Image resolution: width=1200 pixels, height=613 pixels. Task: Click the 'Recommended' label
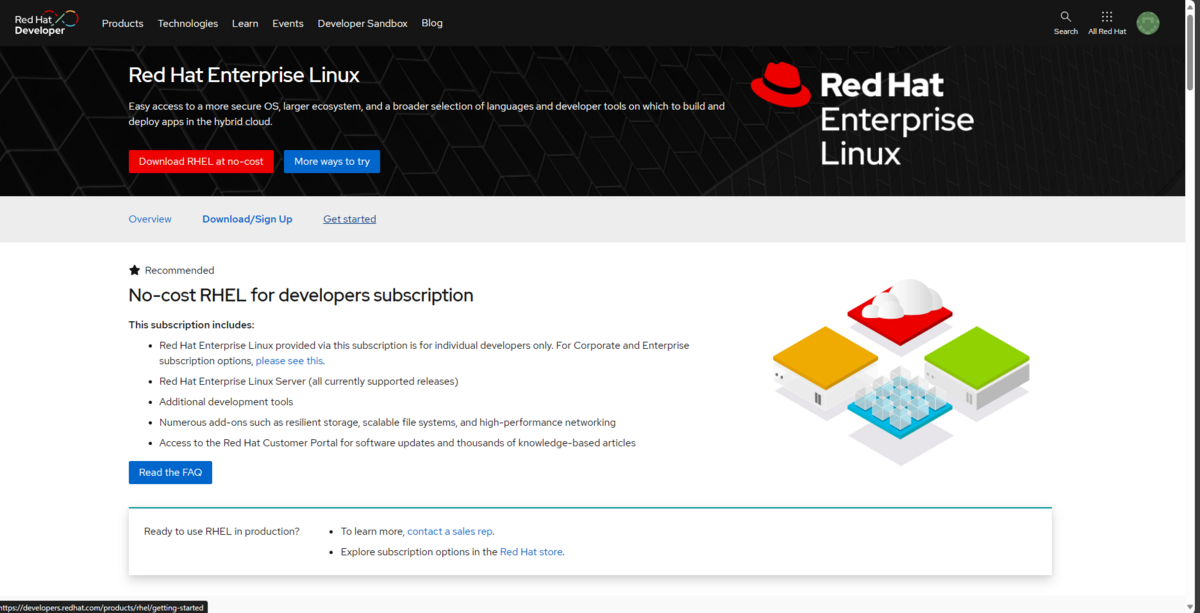(x=179, y=270)
